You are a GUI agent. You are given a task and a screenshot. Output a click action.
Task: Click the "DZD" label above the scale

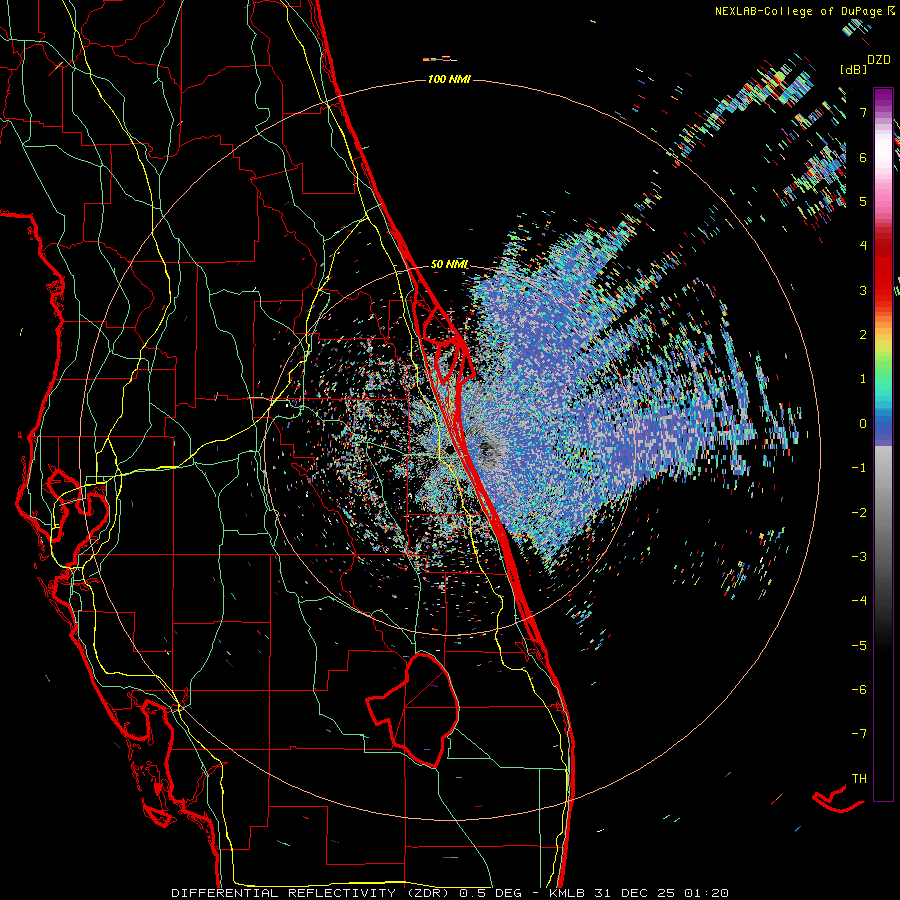click(x=879, y=60)
